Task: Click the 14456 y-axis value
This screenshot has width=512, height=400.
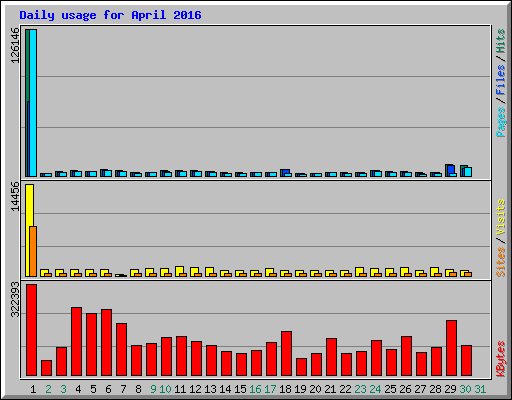Action: point(15,196)
